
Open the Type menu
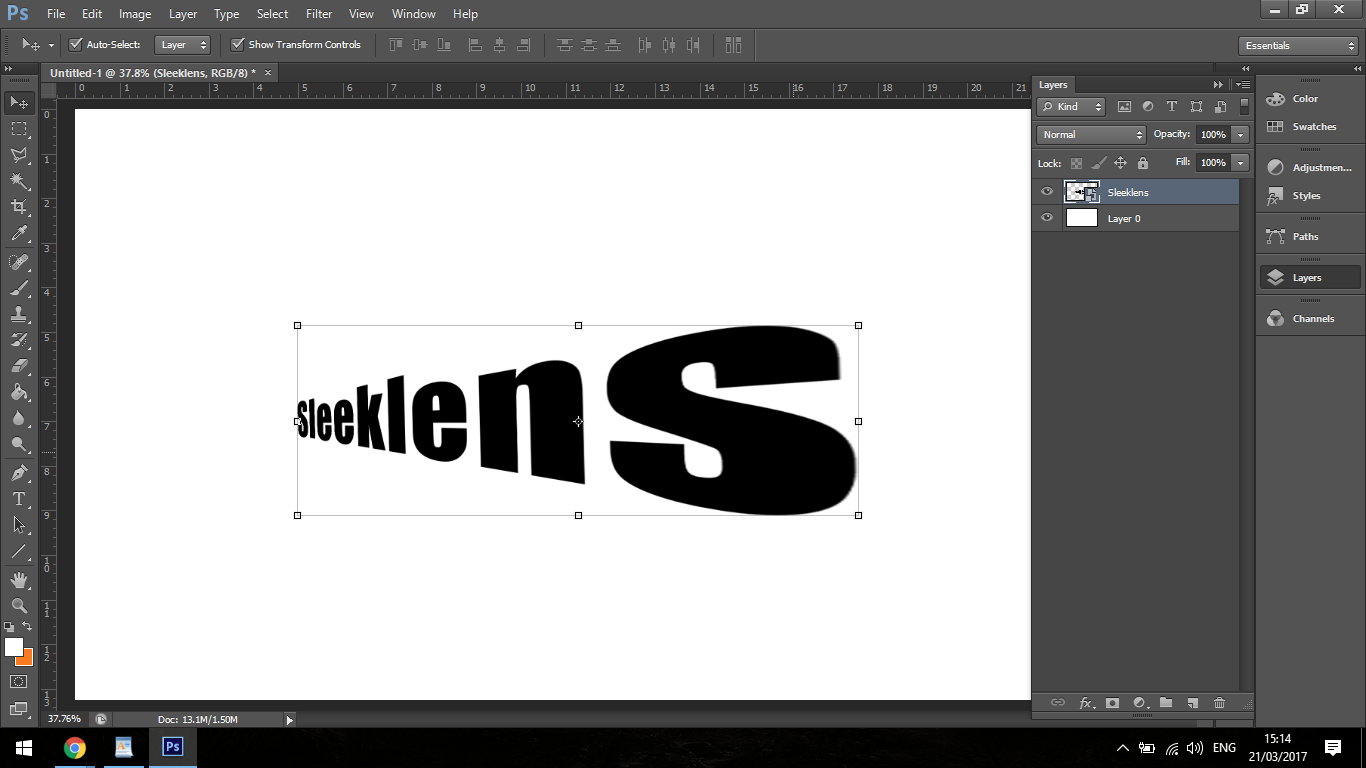[227, 14]
